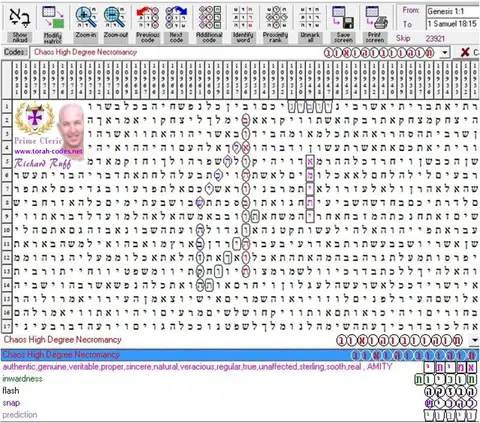Click matrix row number 1 header
This screenshot has width=480, height=423.
tap(7, 107)
